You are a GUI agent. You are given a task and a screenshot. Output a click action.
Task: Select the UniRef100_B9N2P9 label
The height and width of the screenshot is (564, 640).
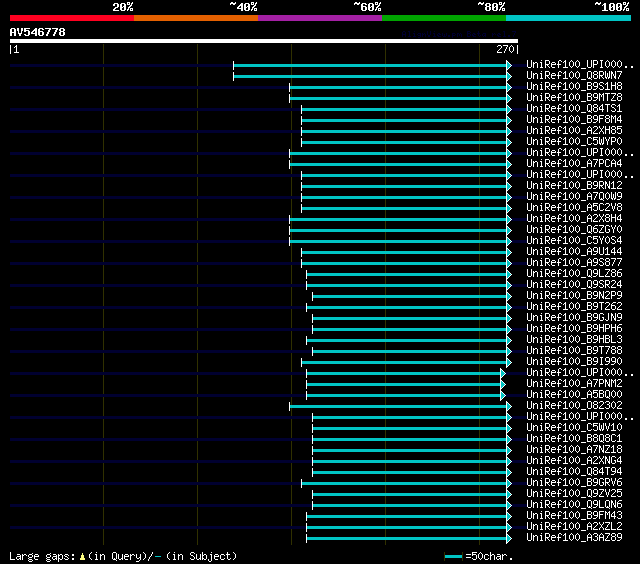pyautogui.click(x=574, y=296)
